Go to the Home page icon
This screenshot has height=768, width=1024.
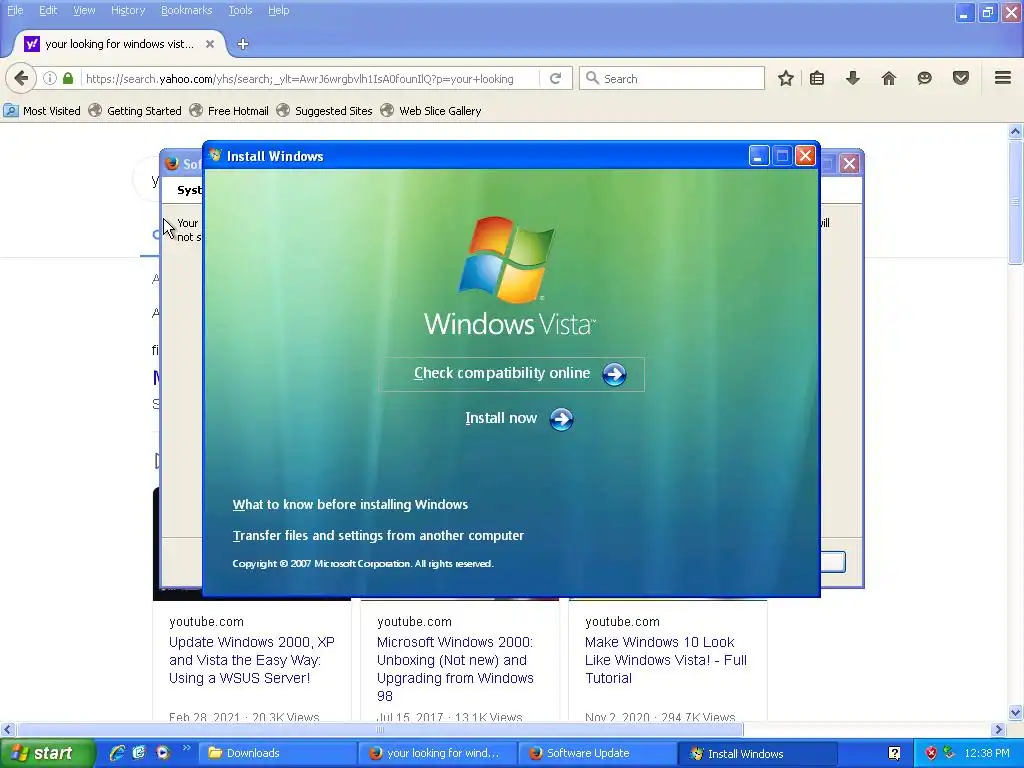(x=889, y=78)
